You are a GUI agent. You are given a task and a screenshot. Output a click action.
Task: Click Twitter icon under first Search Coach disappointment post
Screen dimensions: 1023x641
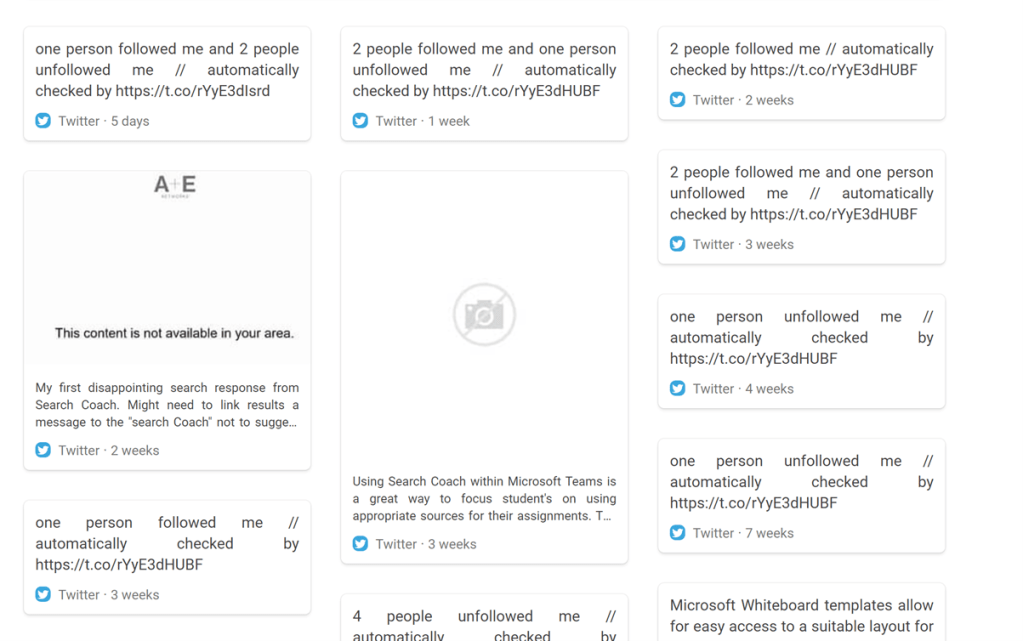tap(43, 450)
